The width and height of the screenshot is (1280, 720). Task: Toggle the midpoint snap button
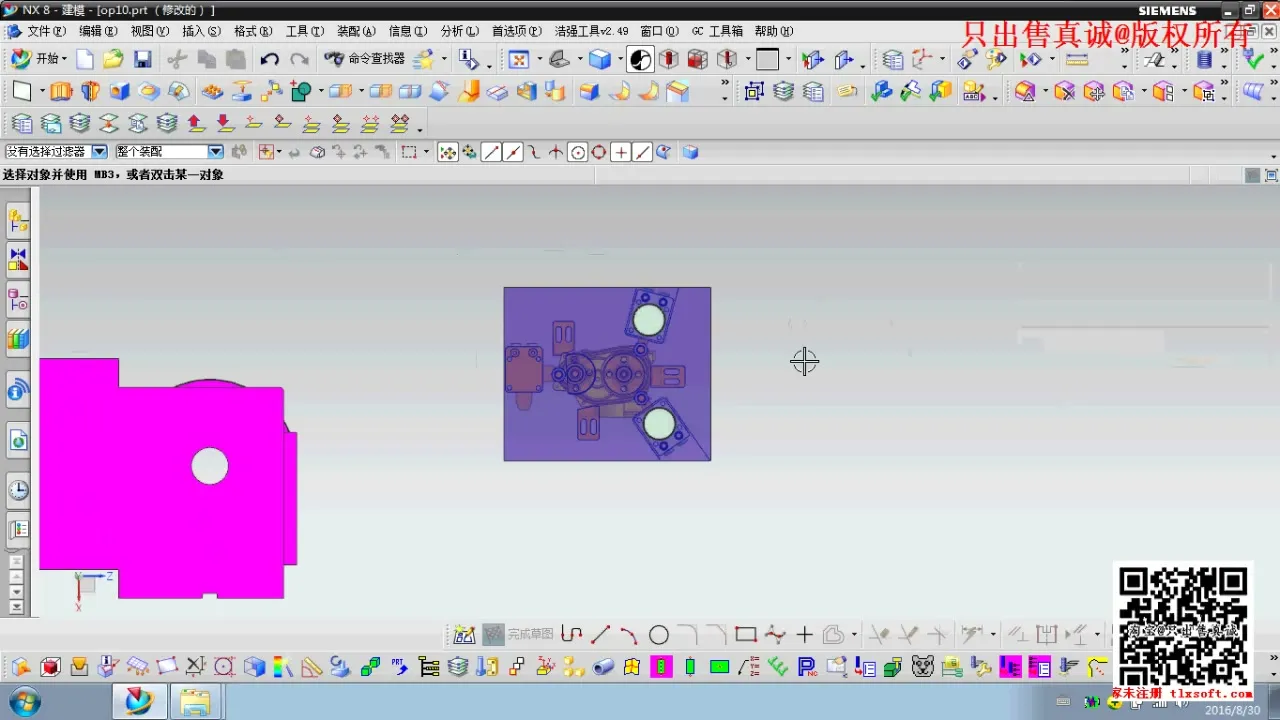[x=513, y=153]
